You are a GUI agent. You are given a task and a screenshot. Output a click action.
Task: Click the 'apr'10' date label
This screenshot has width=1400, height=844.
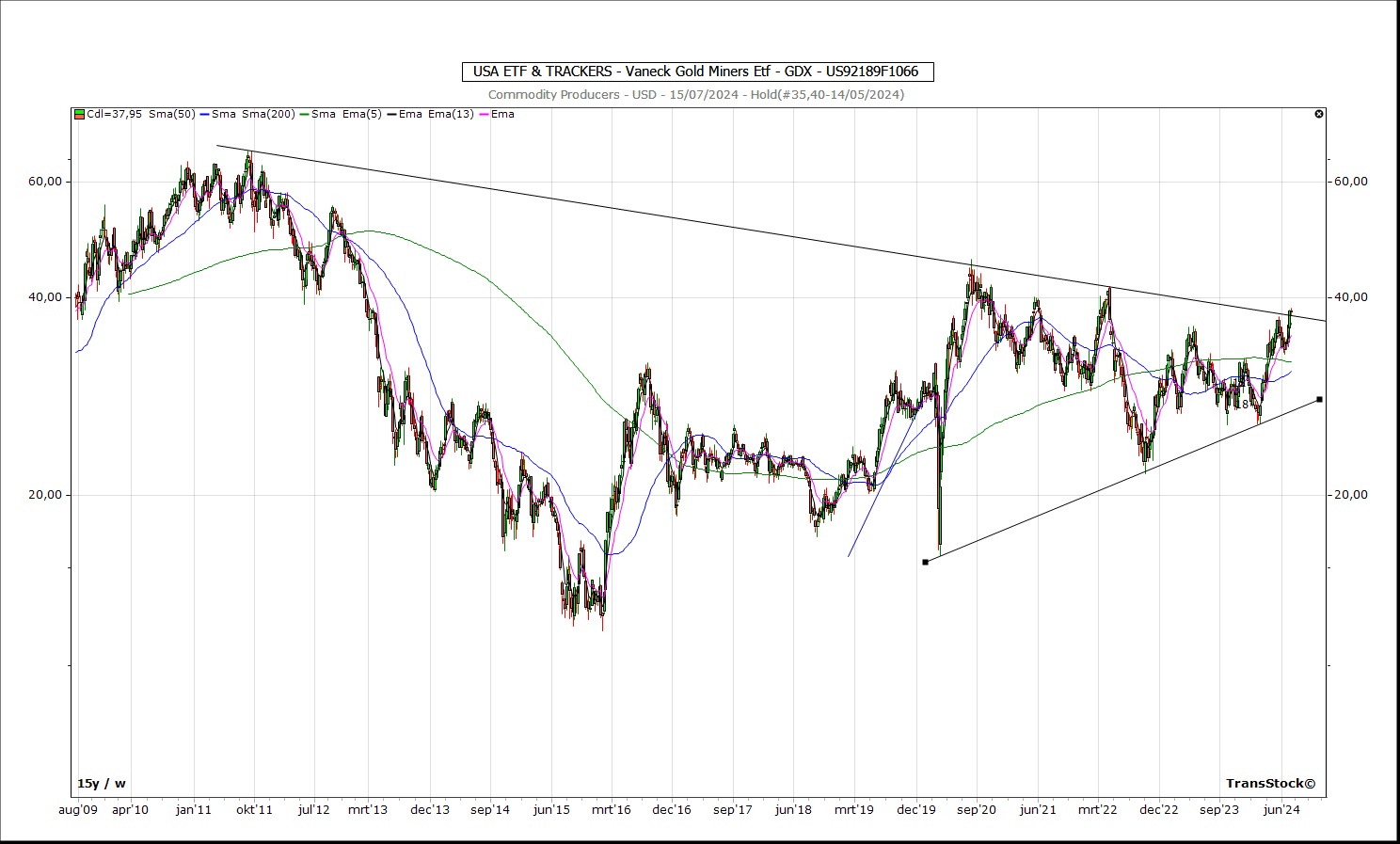point(130,809)
